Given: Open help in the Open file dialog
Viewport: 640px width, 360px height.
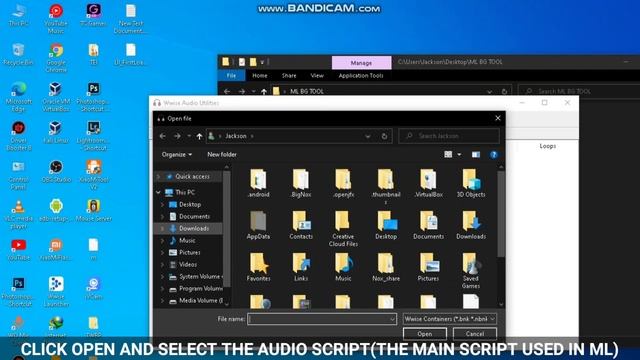Looking at the screenshot, I should [494, 155].
